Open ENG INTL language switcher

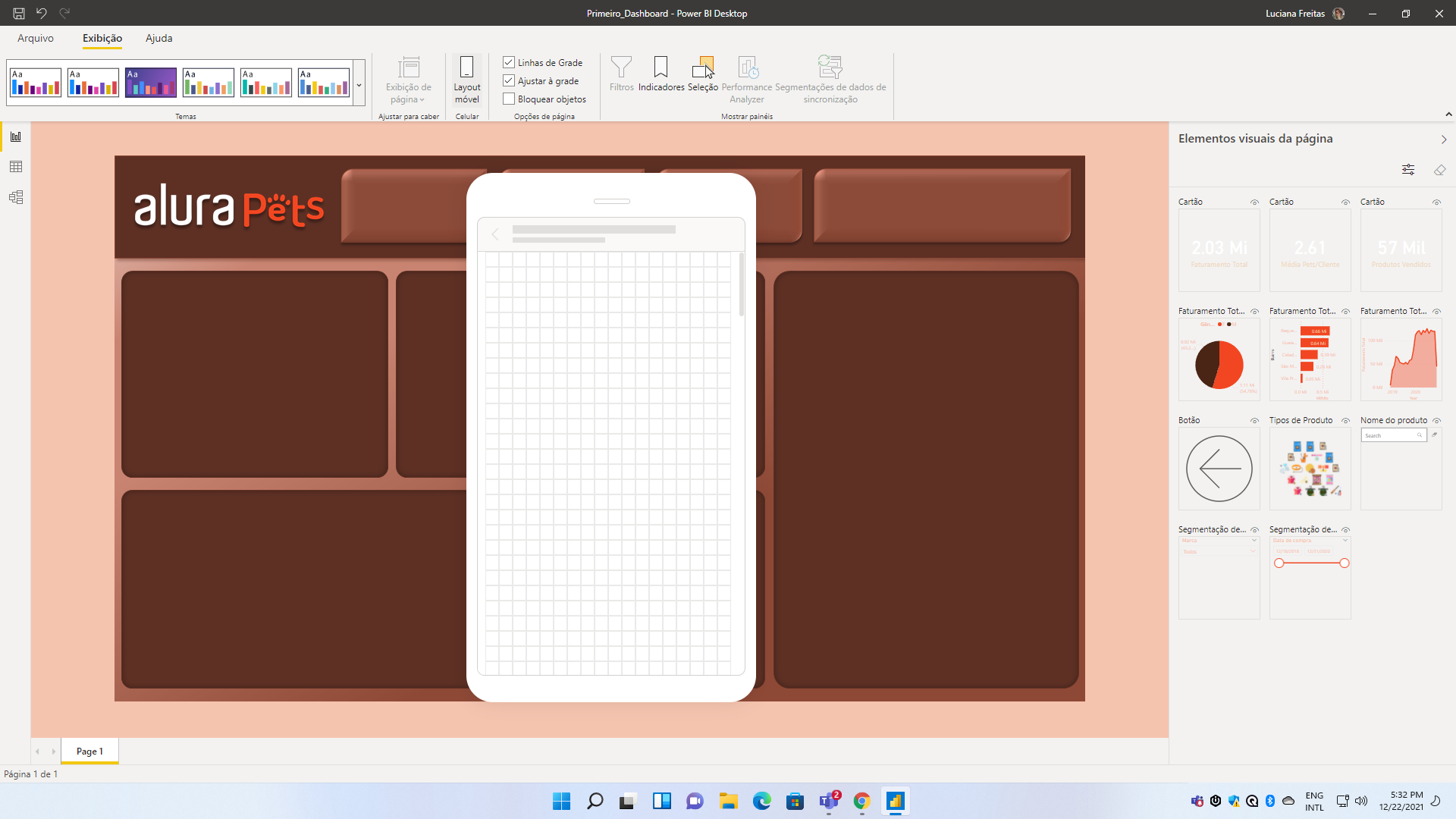pos(1314,801)
